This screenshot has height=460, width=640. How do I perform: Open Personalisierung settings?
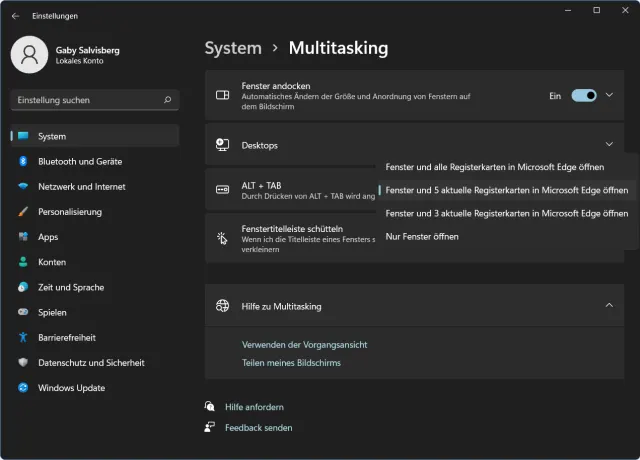(70, 212)
